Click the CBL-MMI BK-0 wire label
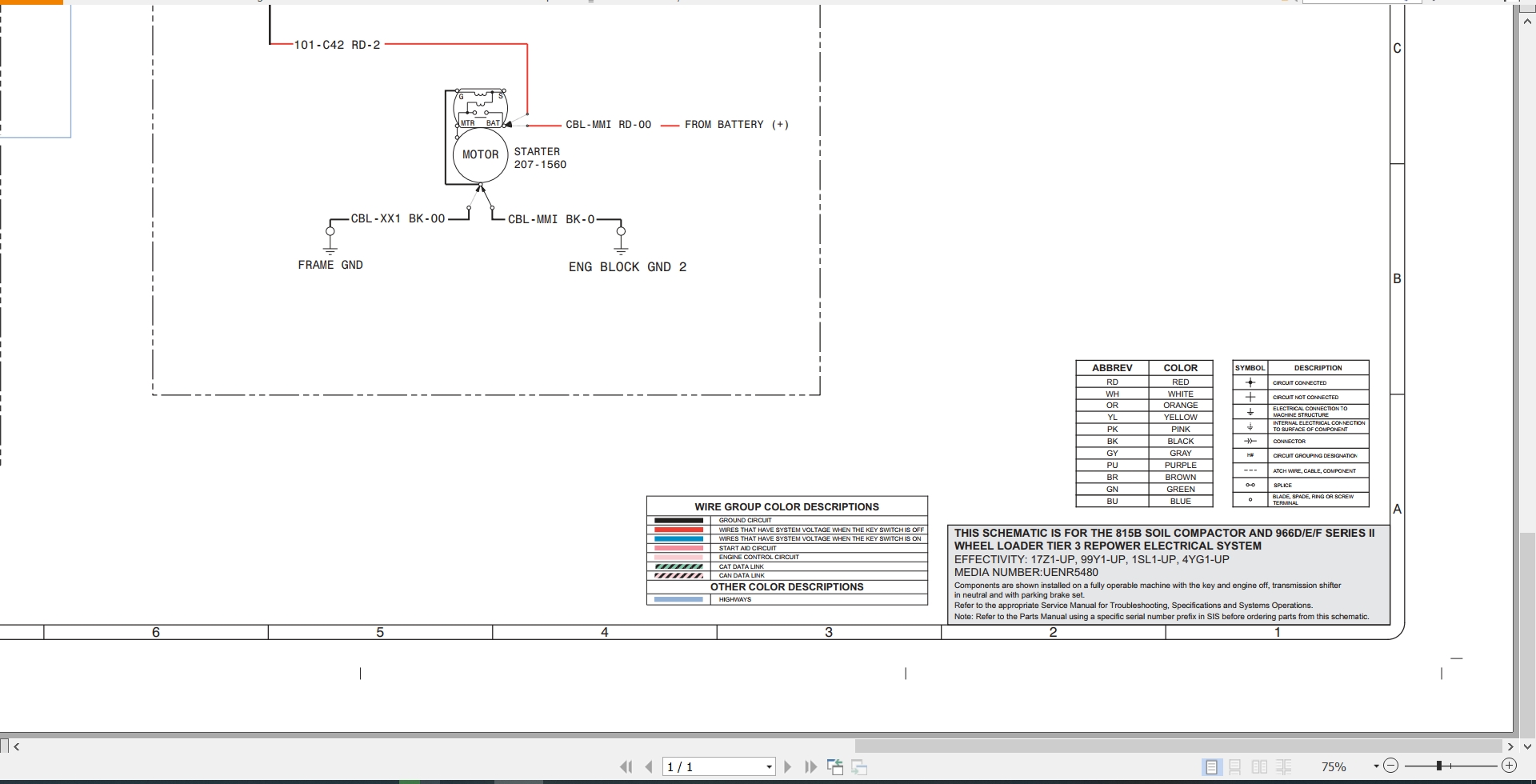Viewport: 1536px width, 784px height. click(x=551, y=219)
